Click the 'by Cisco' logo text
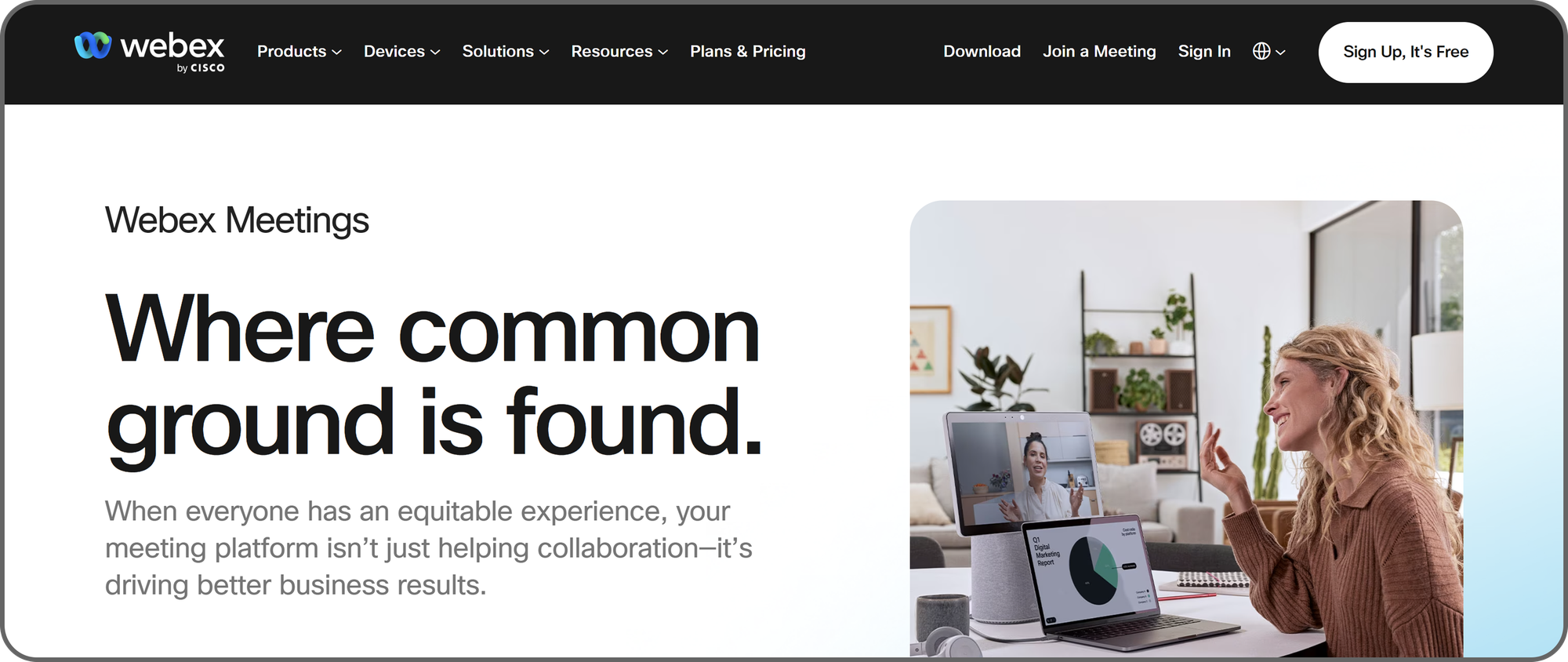The height and width of the screenshot is (662, 1568). (x=201, y=68)
